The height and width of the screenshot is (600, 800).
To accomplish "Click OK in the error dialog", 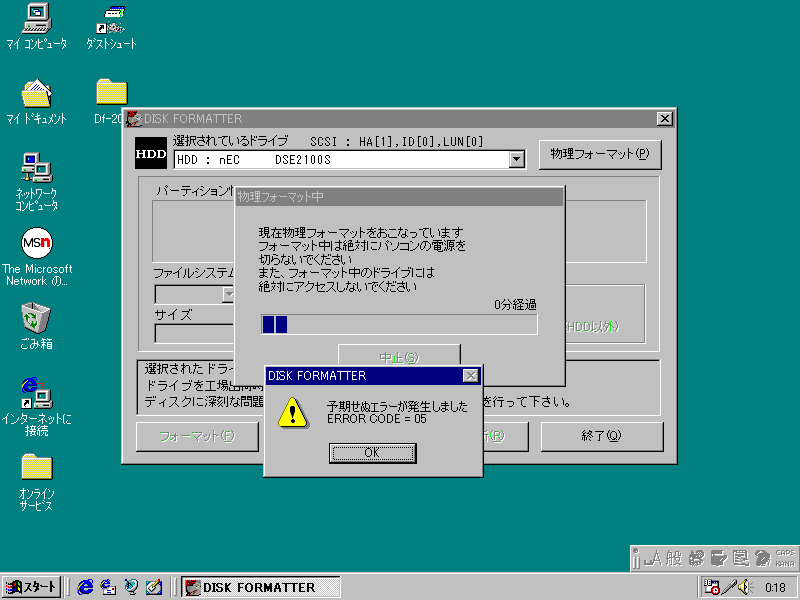I will (372, 452).
